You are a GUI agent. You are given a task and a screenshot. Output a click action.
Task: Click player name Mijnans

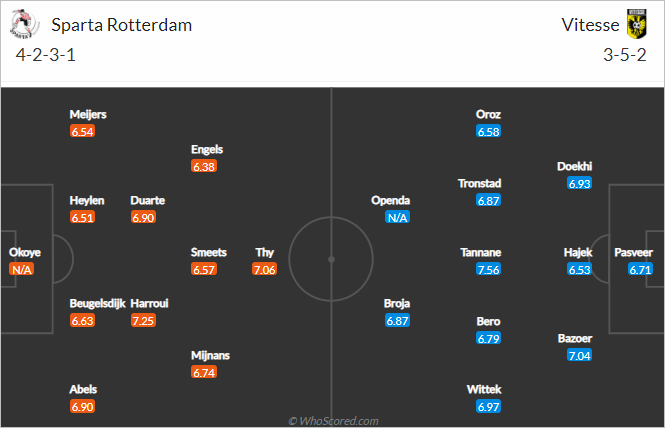[210, 355]
